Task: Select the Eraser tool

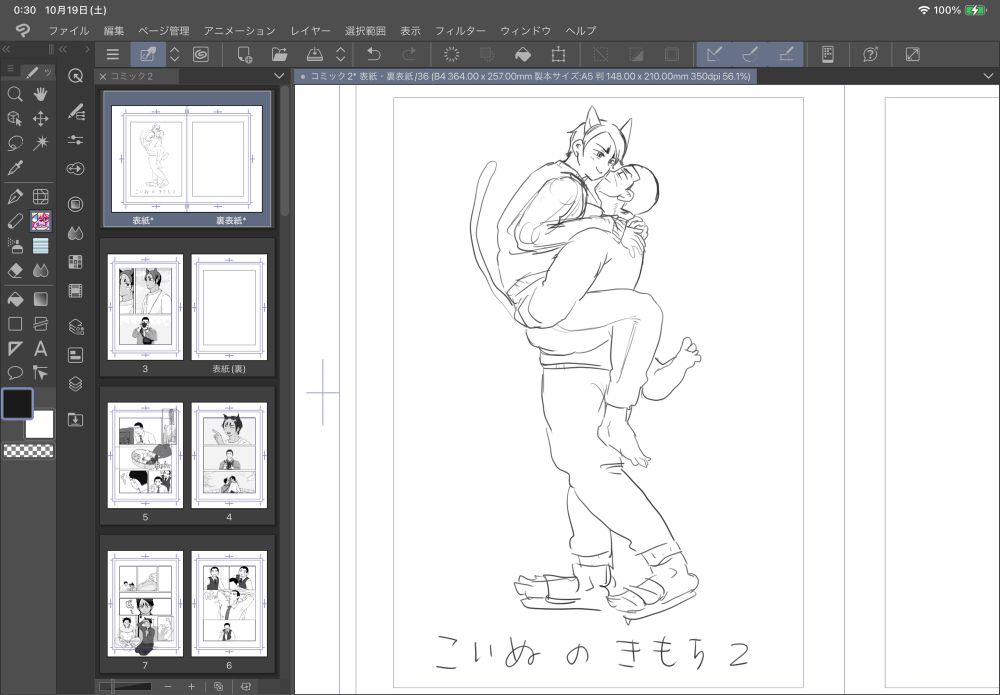Action: [x=15, y=270]
